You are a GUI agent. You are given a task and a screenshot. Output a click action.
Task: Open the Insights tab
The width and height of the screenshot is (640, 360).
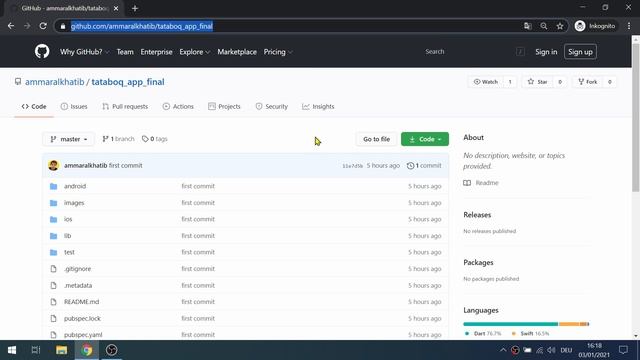318,107
